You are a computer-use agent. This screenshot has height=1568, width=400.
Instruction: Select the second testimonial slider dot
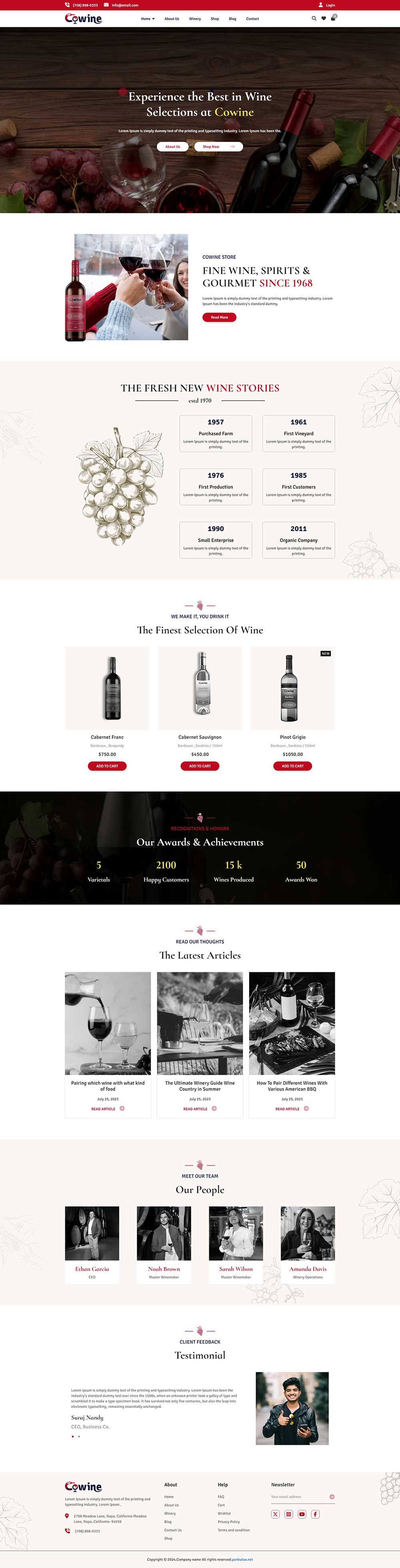[x=78, y=1436]
